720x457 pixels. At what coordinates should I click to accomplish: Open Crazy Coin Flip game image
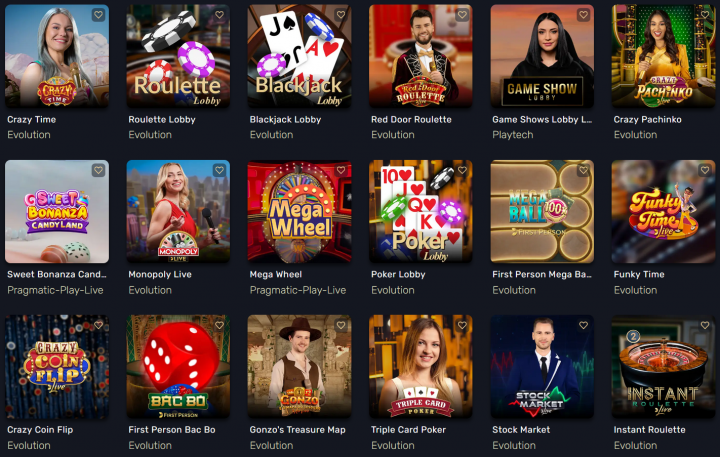[57, 367]
